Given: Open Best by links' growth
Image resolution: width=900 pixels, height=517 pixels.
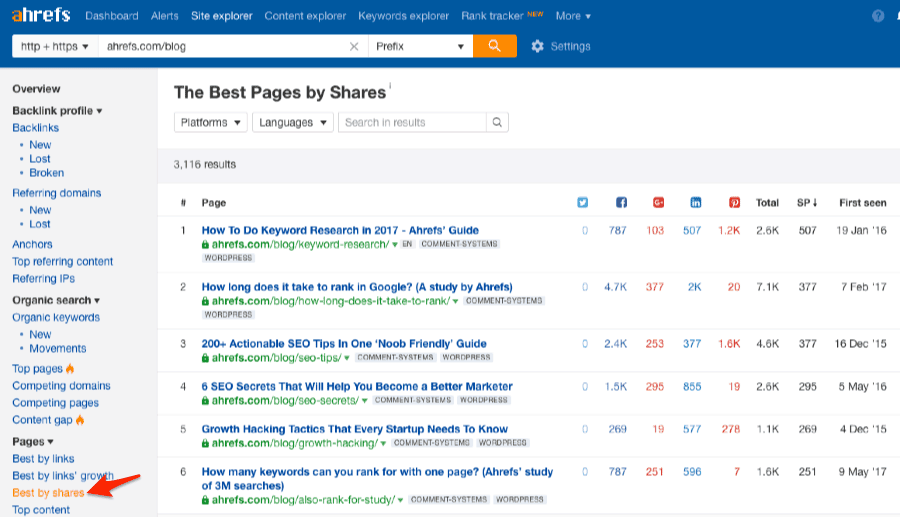Looking at the screenshot, I should pyautogui.click(x=63, y=476).
